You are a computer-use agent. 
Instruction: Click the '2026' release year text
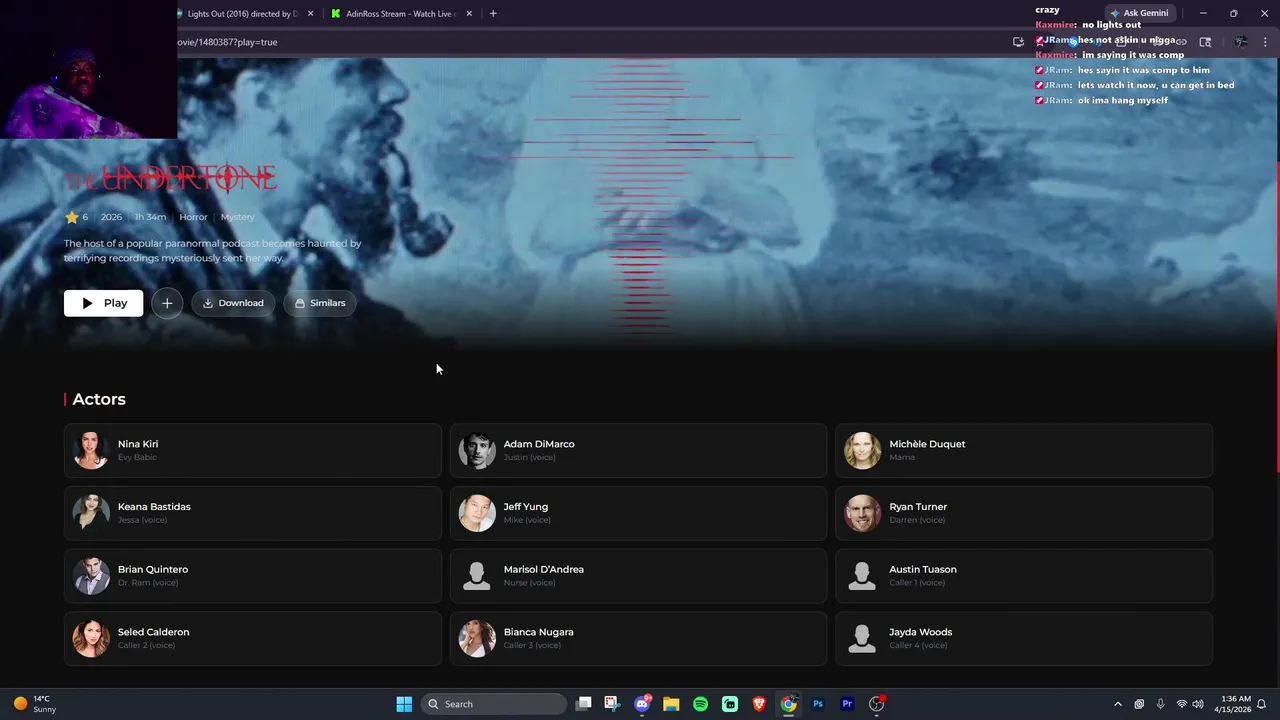coord(111,217)
